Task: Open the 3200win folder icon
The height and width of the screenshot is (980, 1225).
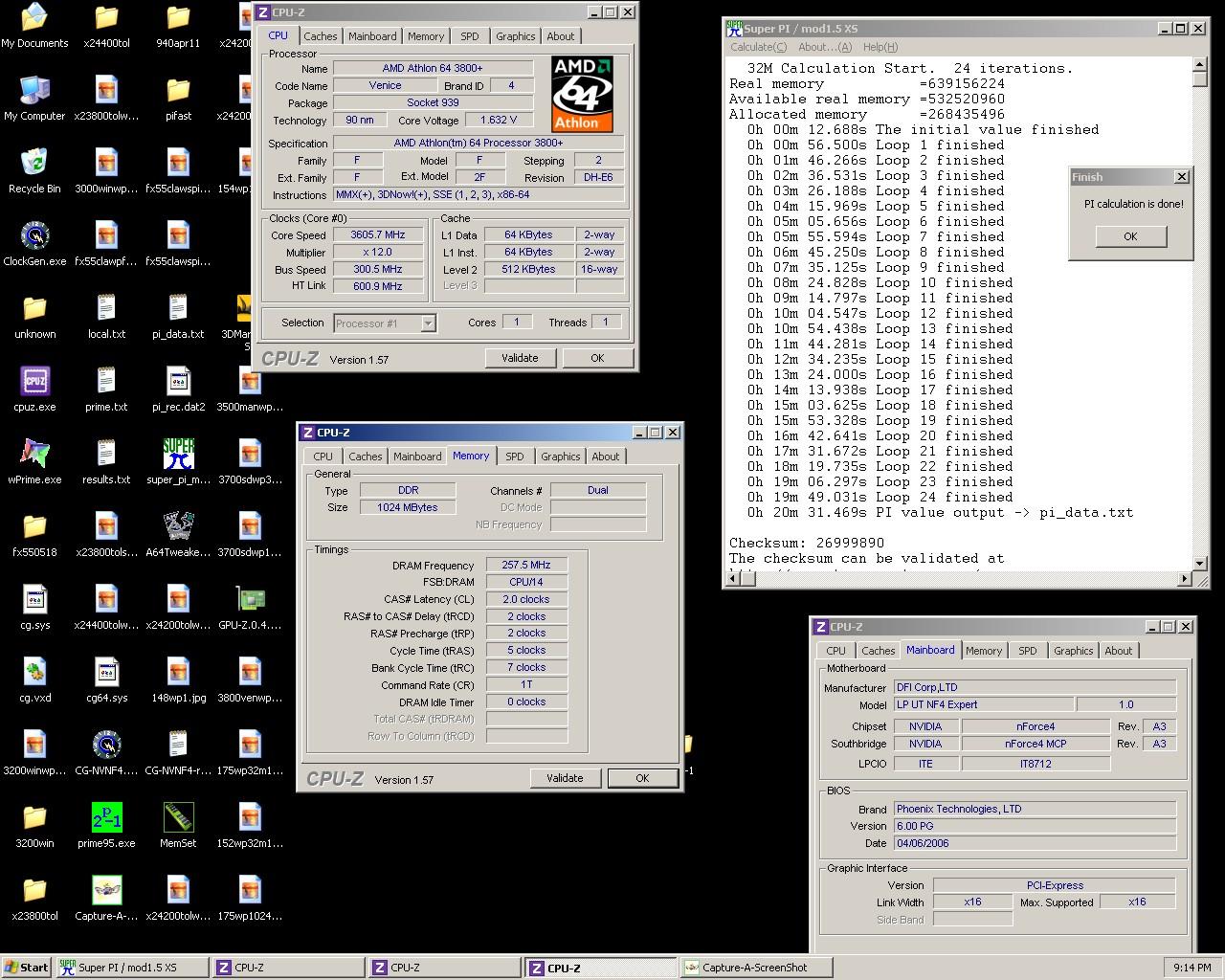Action: coord(34,826)
